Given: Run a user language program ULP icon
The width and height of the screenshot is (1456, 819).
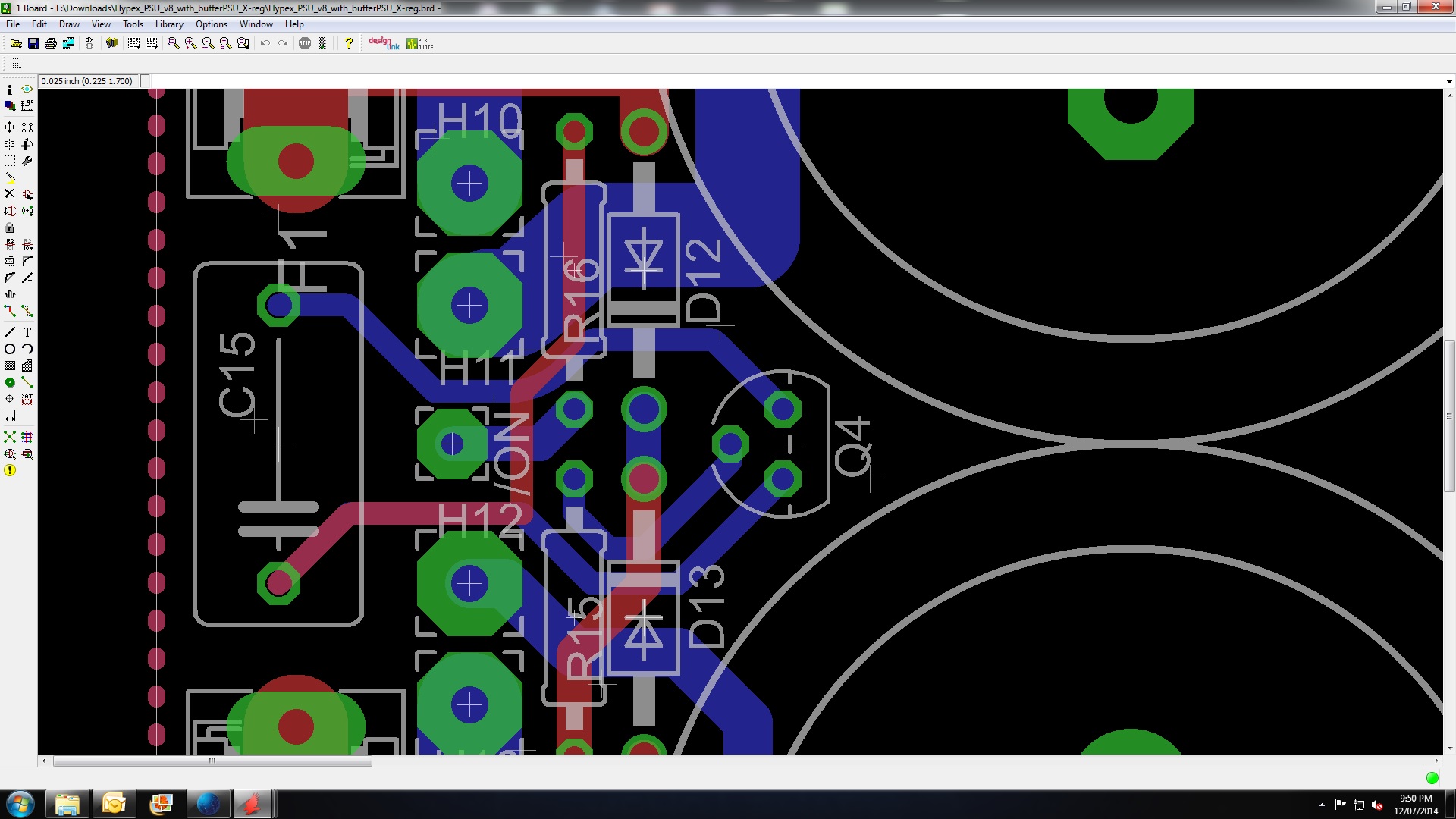Looking at the screenshot, I should point(152,43).
